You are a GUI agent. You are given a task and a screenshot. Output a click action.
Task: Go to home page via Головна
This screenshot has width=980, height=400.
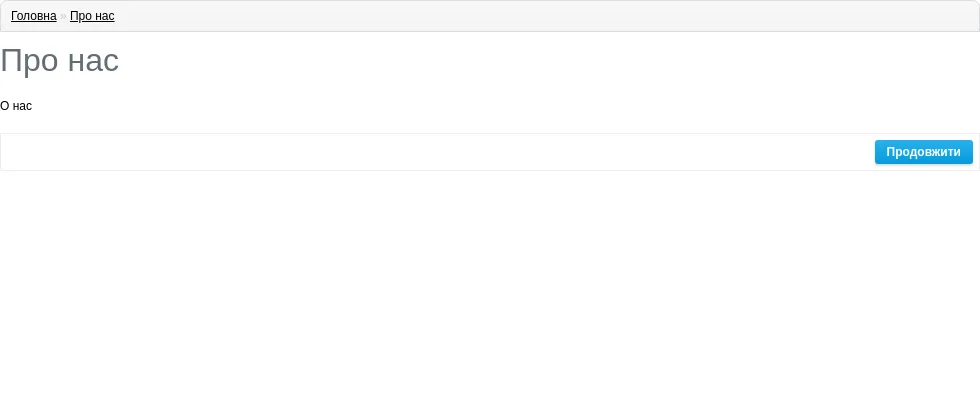tap(34, 16)
